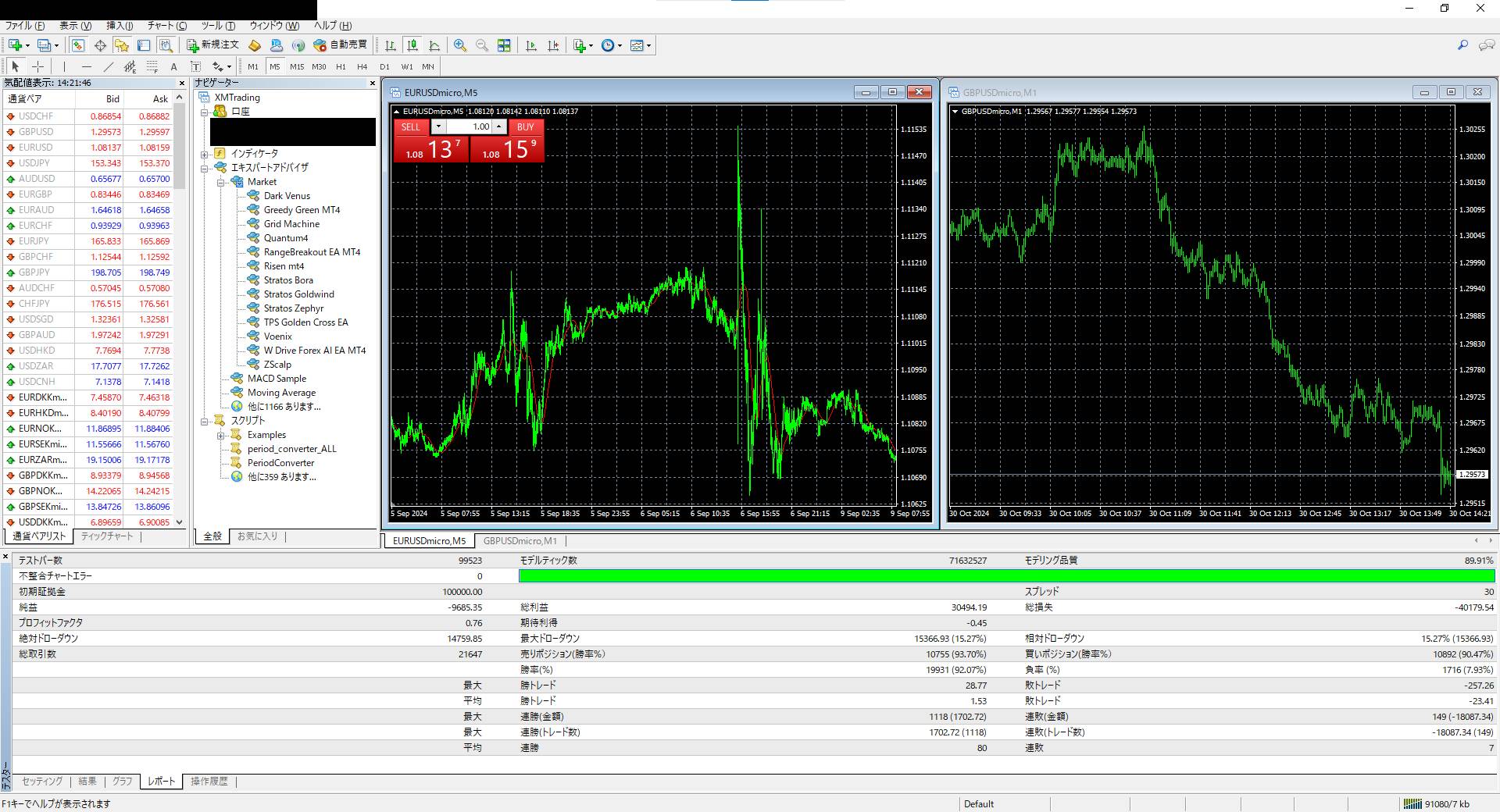Switch to the グラフ tester tab
The image size is (1500, 812).
[x=123, y=782]
